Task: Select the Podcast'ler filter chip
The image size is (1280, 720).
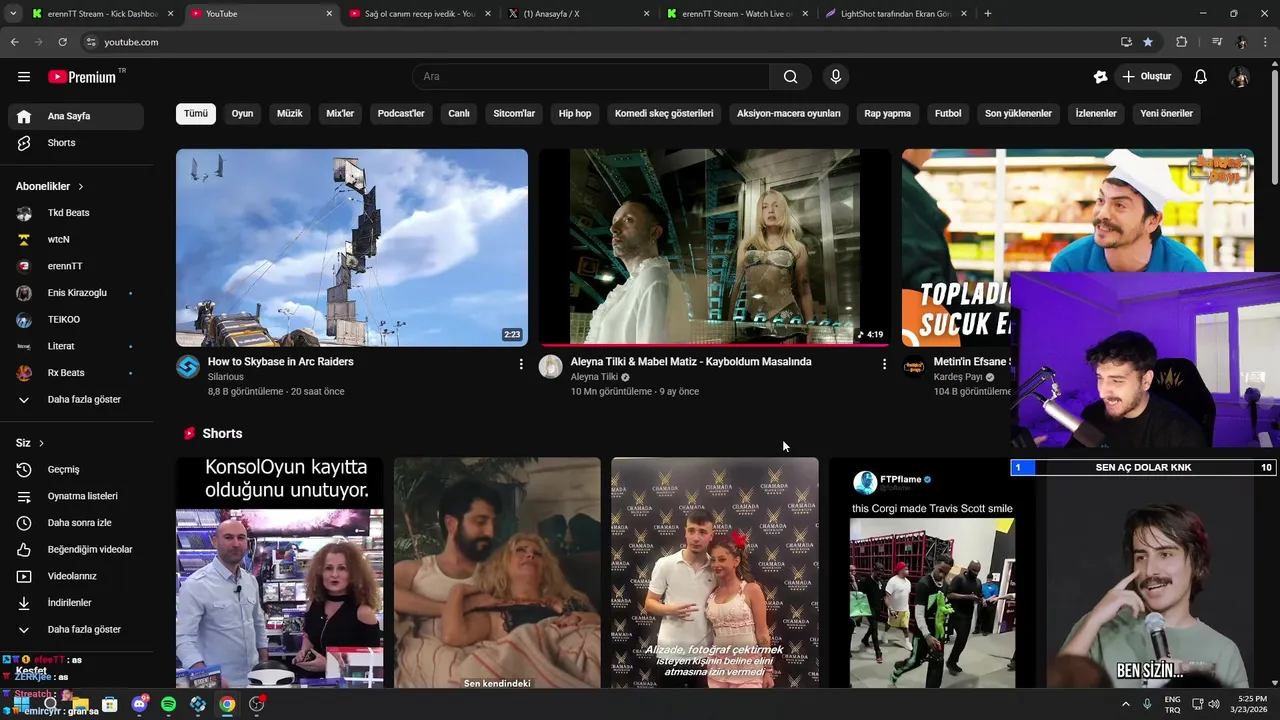Action: point(401,113)
